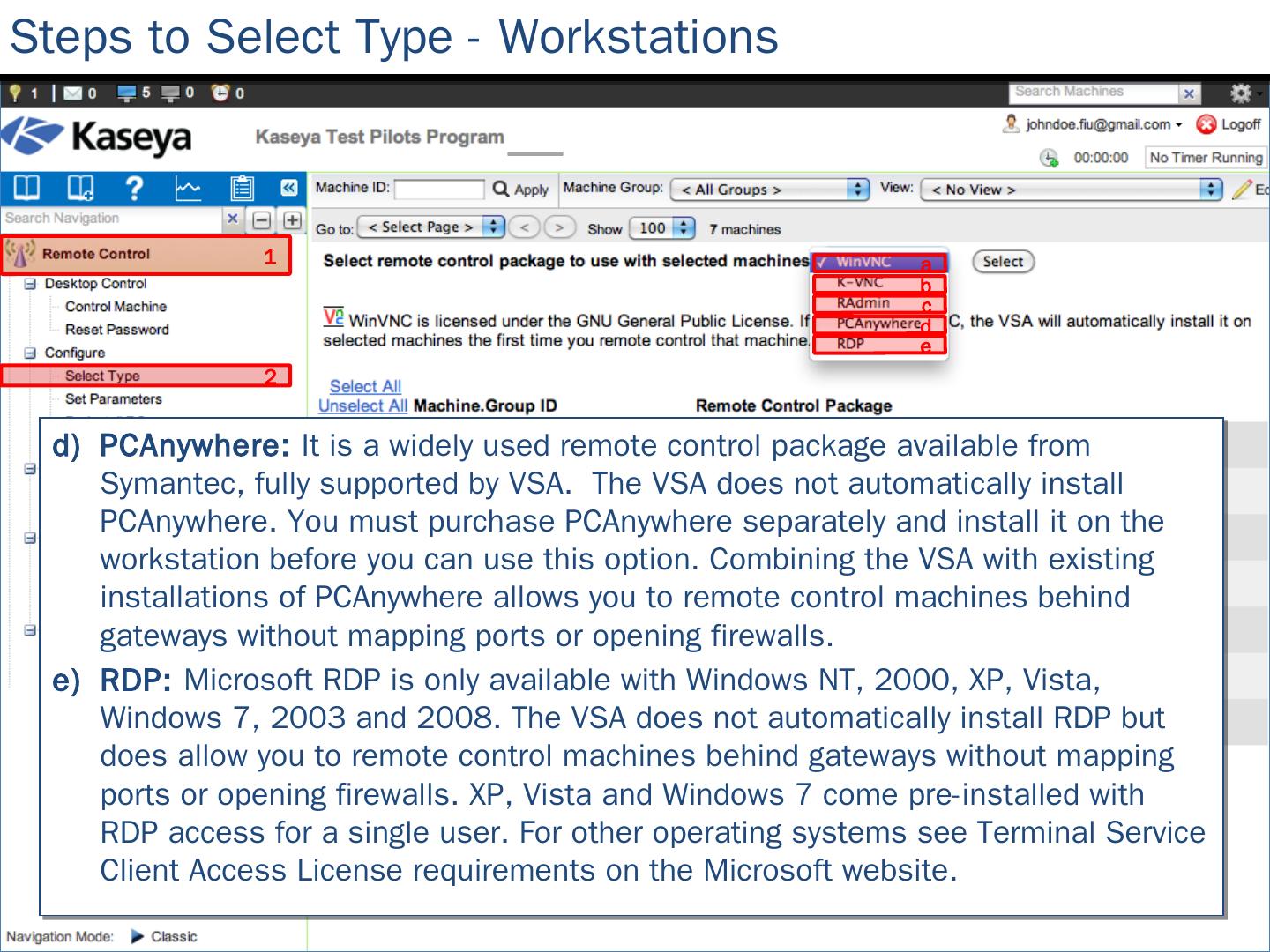Click the No Timer Running field
Viewport: 1270px width, 952px height.
[x=1206, y=158]
